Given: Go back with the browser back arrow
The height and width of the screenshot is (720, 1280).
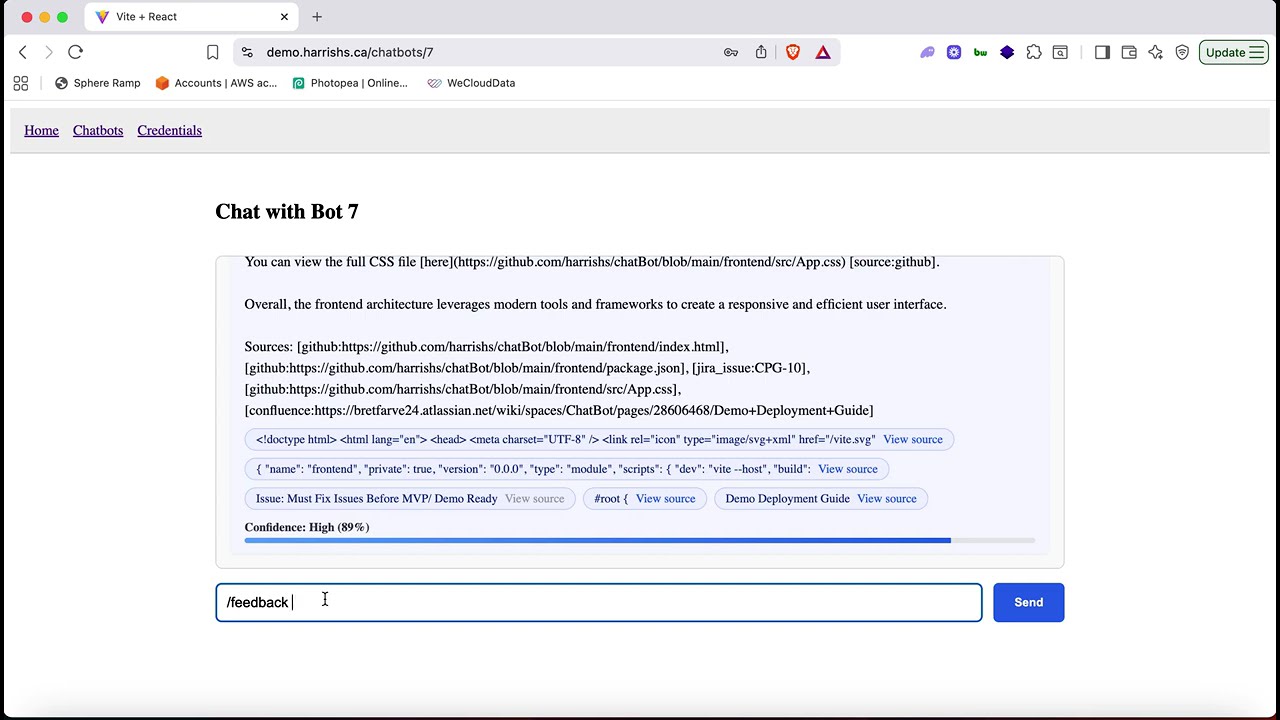Looking at the screenshot, I should [23, 52].
